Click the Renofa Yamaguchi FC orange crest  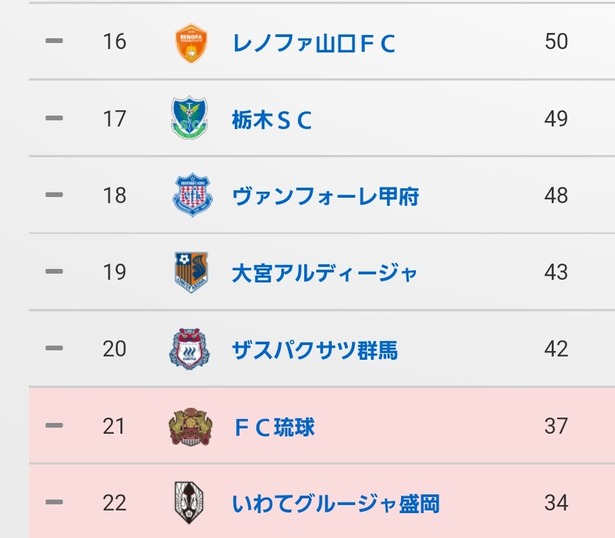191,43
